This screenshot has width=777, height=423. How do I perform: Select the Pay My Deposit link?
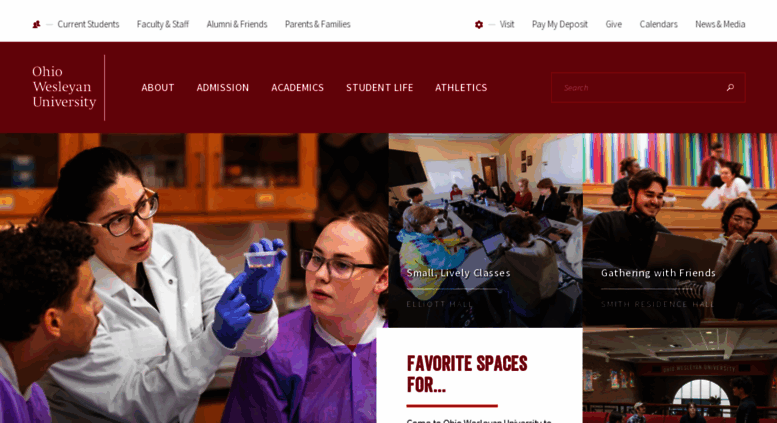(559, 24)
